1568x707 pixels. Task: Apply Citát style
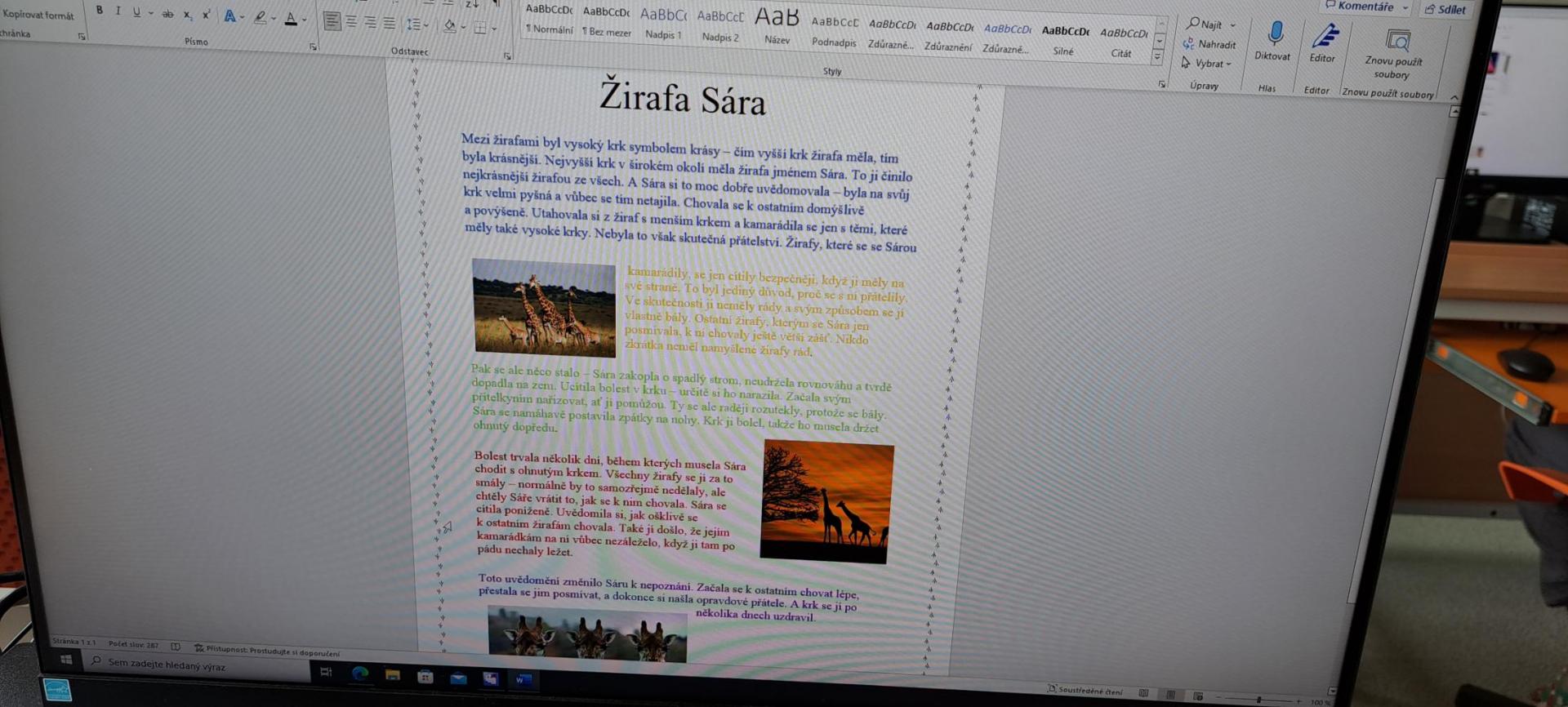coord(1122,42)
